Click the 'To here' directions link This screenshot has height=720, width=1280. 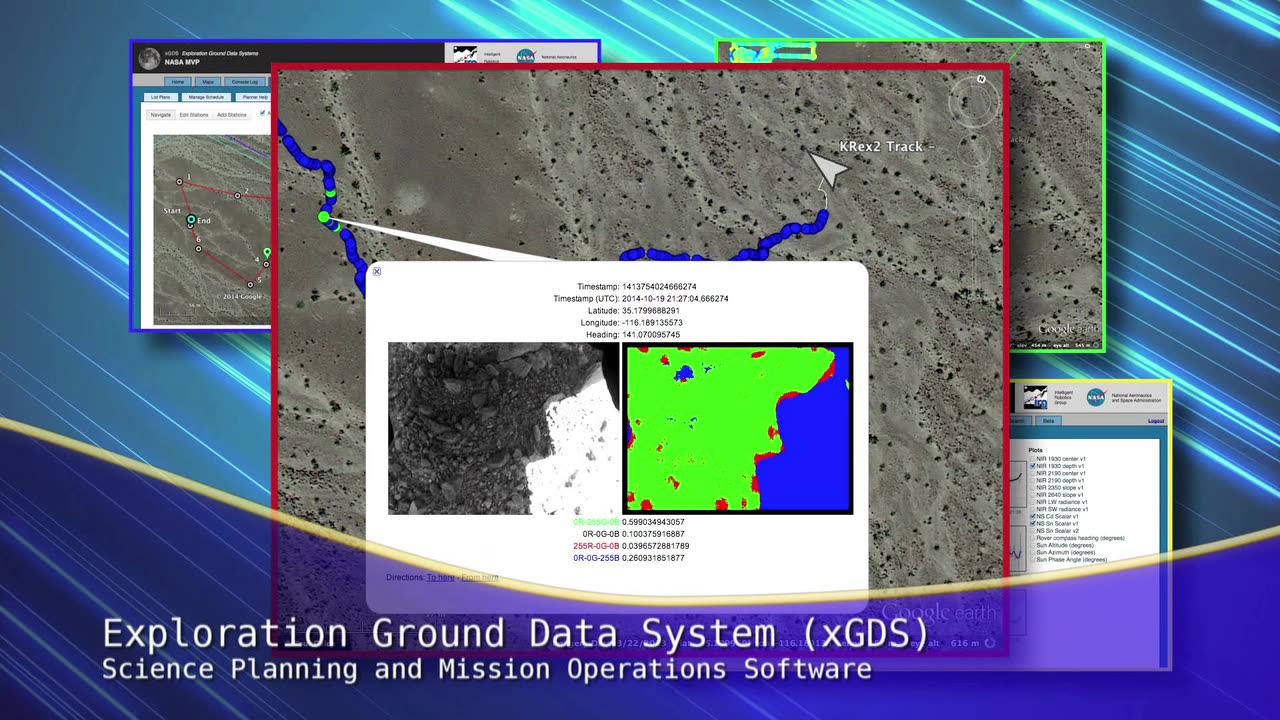pos(440,578)
